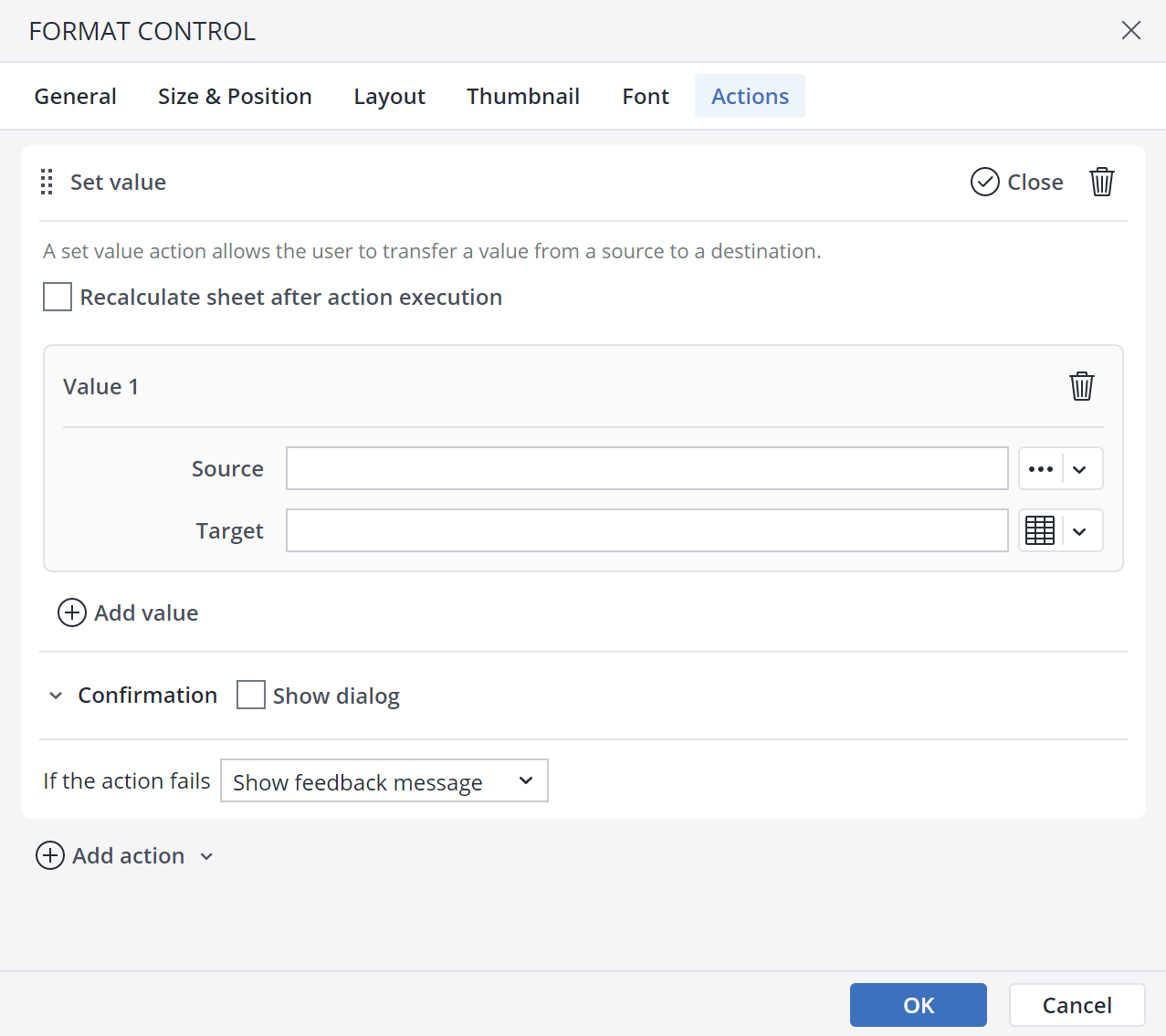Switch to the General tab
Viewport: 1166px width, 1036px height.
pyautogui.click(x=76, y=96)
